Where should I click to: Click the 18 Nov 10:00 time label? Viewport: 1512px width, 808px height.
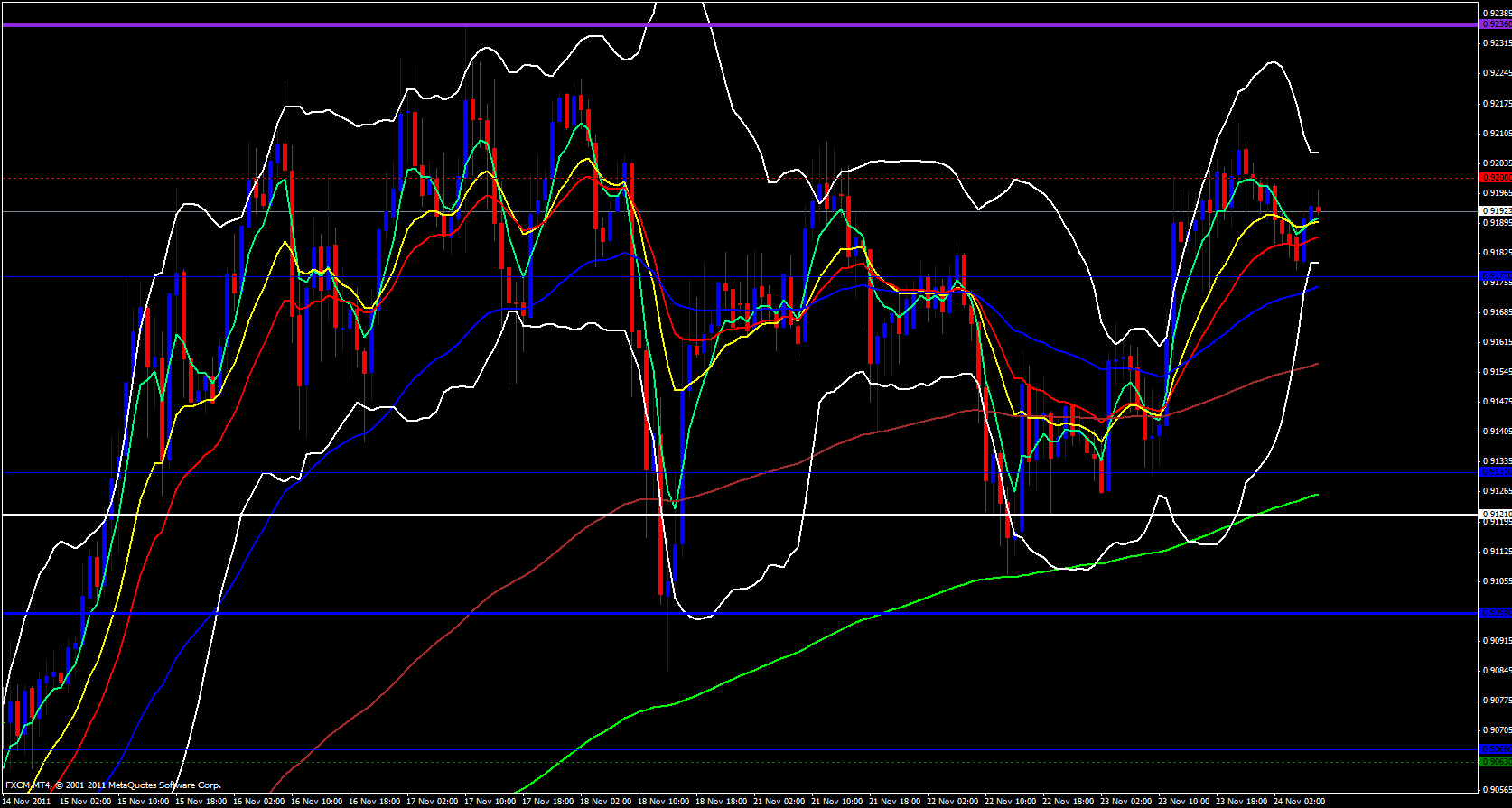pos(663,802)
